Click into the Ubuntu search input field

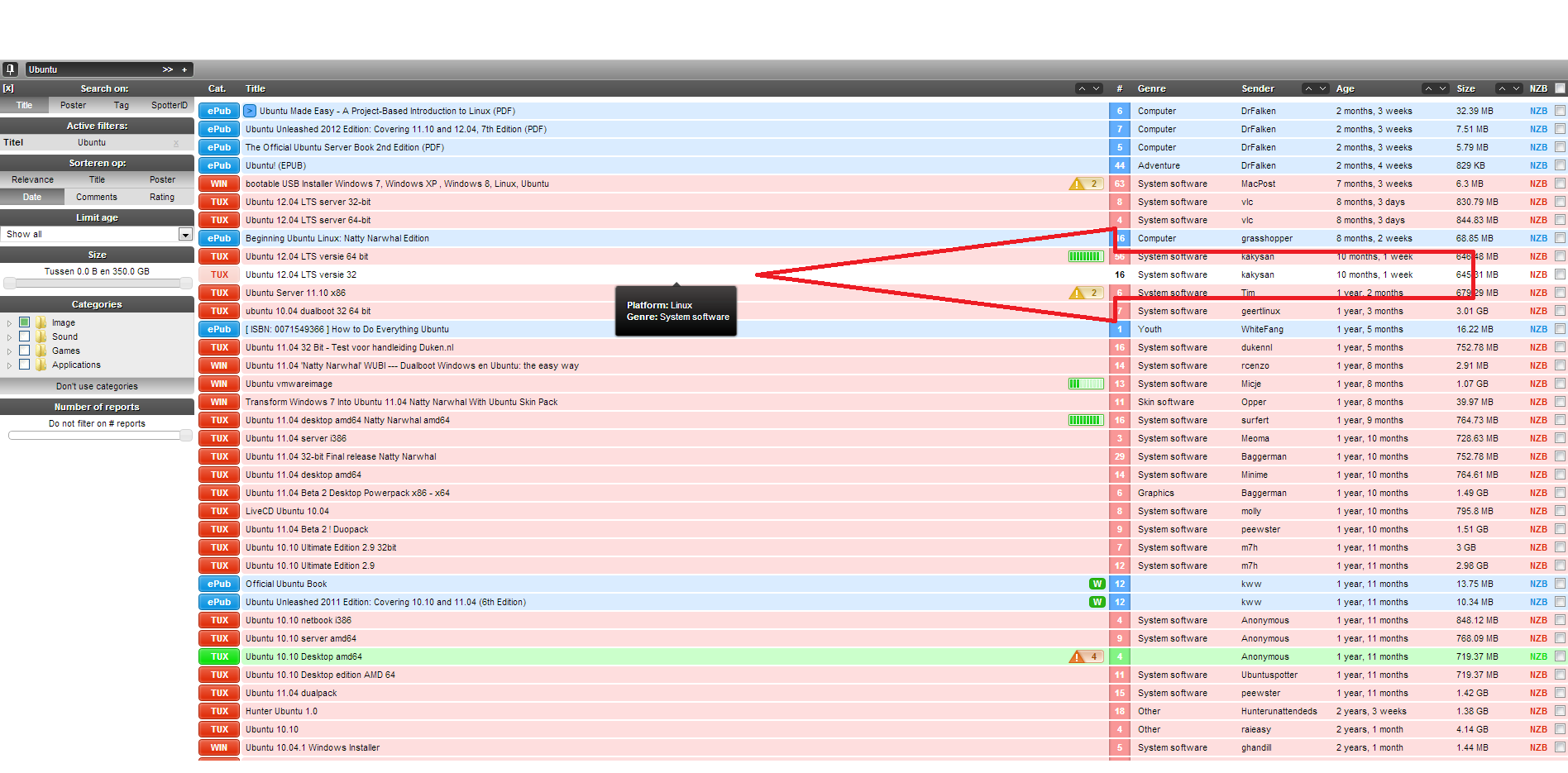tap(93, 69)
